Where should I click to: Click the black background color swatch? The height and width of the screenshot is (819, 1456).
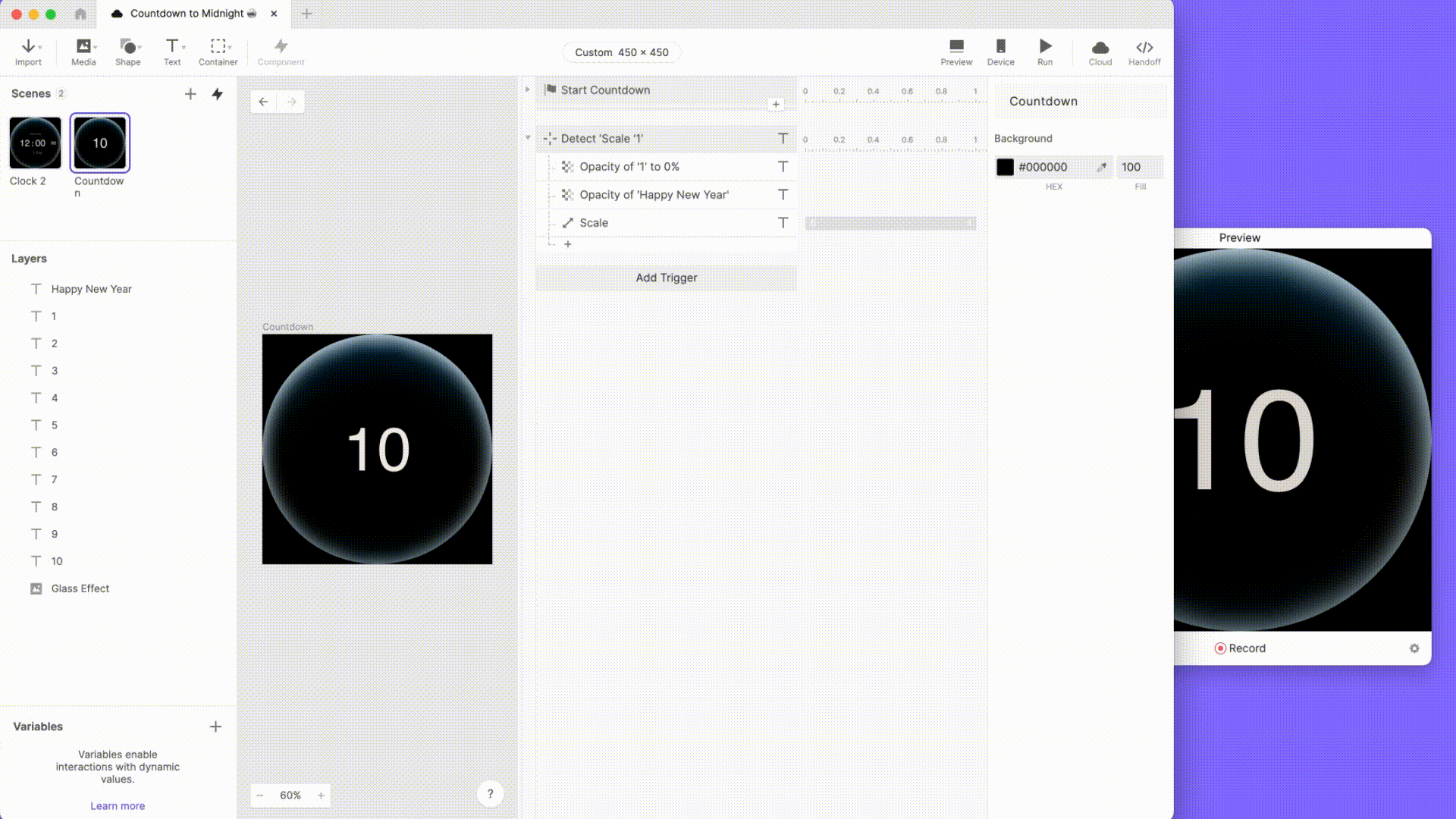(x=1005, y=167)
